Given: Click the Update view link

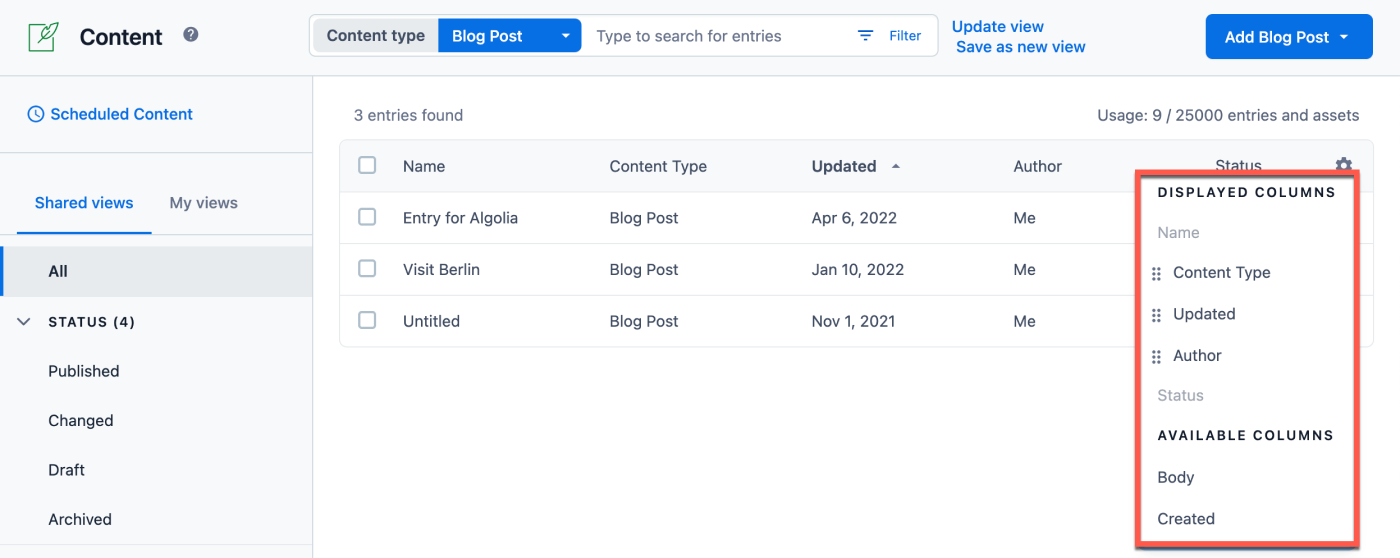Looking at the screenshot, I should tap(997, 27).
